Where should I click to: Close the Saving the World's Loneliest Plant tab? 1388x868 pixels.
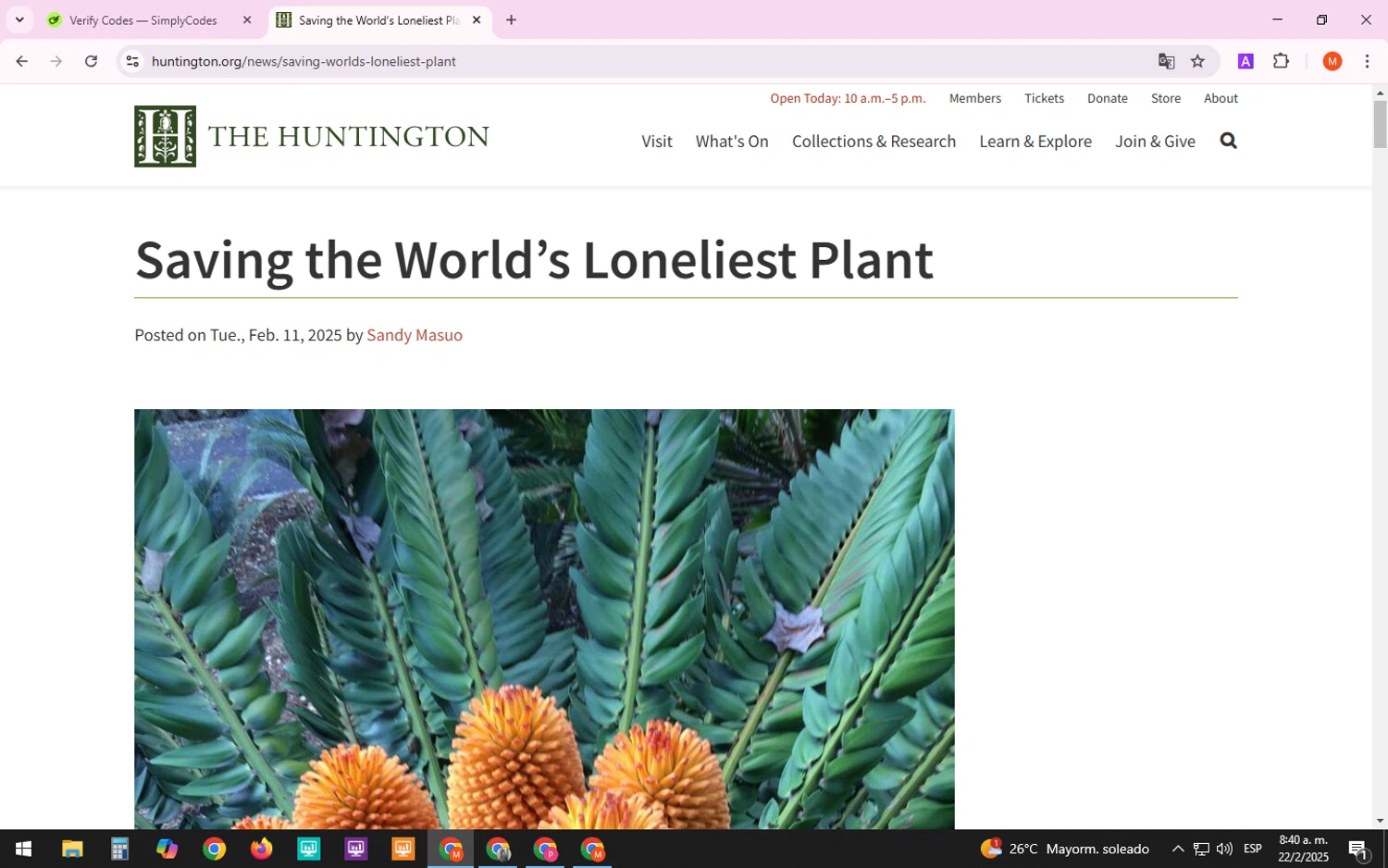tap(477, 19)
